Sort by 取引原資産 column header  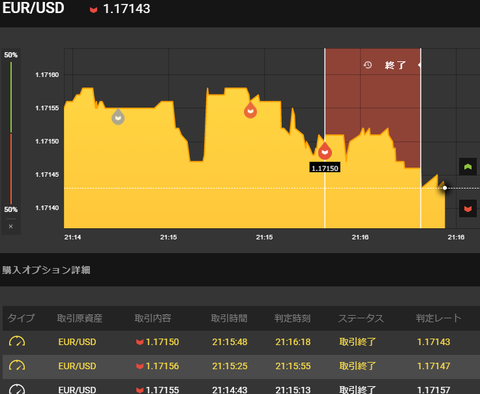click(x=80, y=318)
